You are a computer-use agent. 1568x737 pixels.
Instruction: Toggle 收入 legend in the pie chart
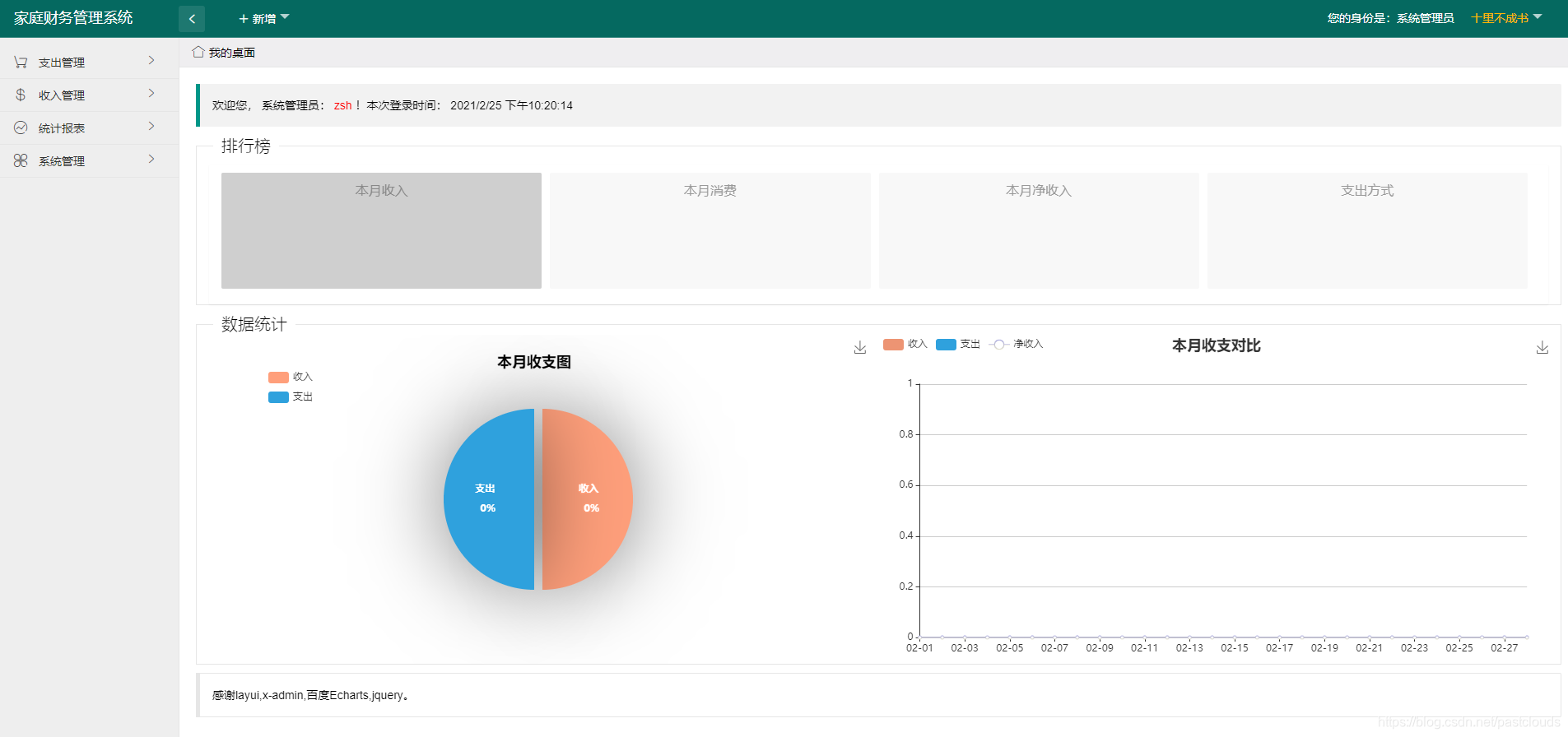click(291, 377)
